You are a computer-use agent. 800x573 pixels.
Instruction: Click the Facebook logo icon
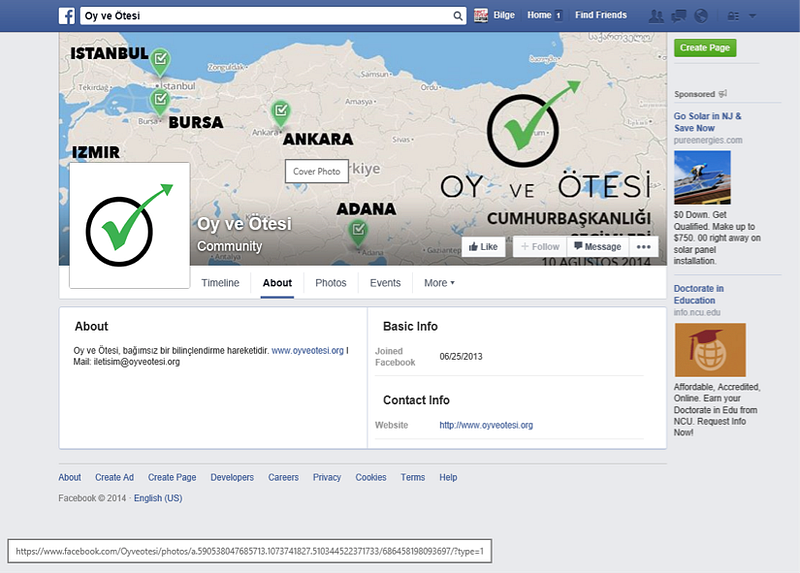click(x=67, y=16)
